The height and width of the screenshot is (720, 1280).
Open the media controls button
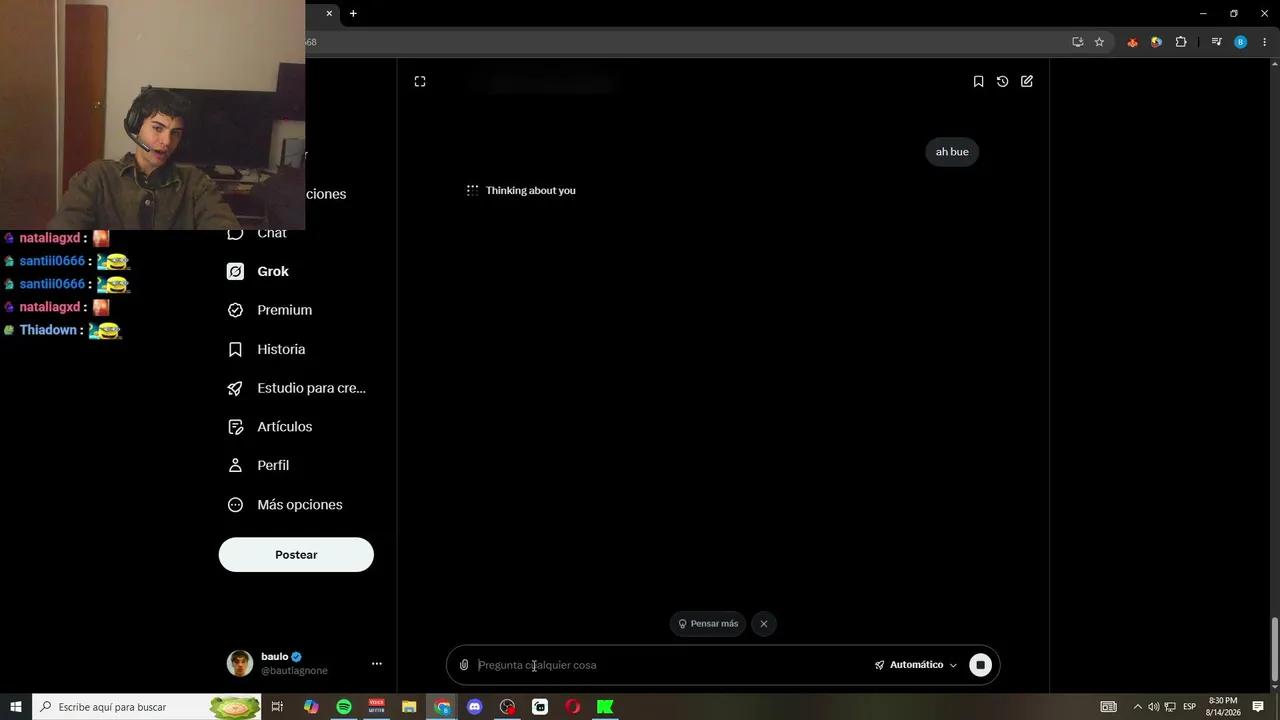click(x=1216, y=42)
